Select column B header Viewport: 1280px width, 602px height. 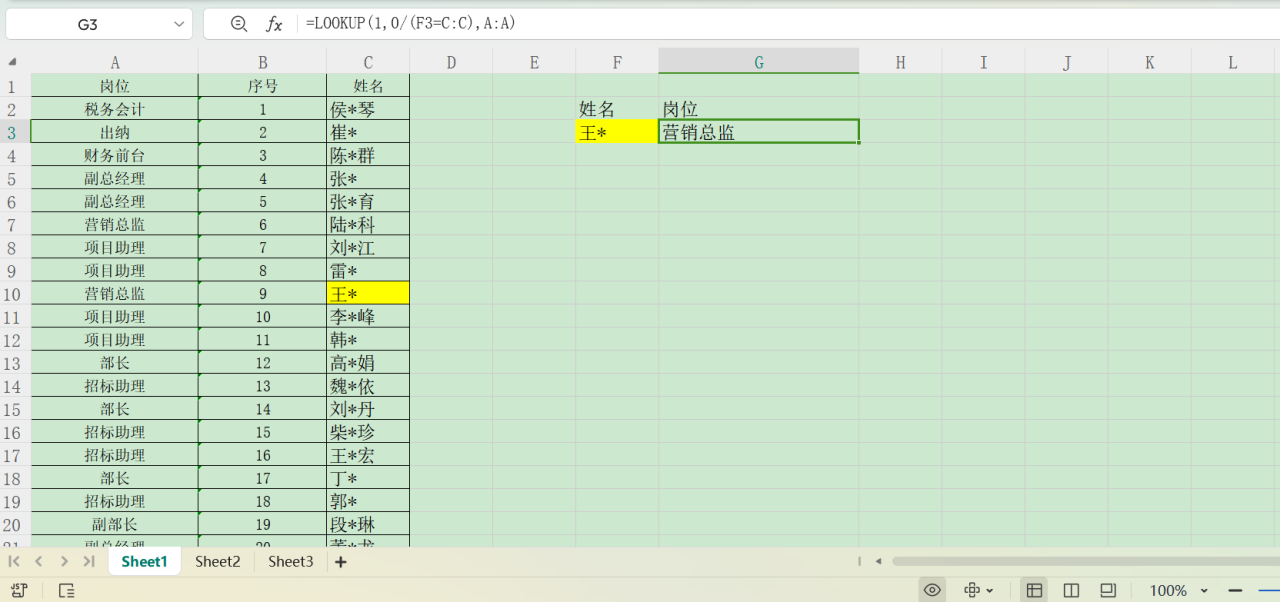pos(262,62)
